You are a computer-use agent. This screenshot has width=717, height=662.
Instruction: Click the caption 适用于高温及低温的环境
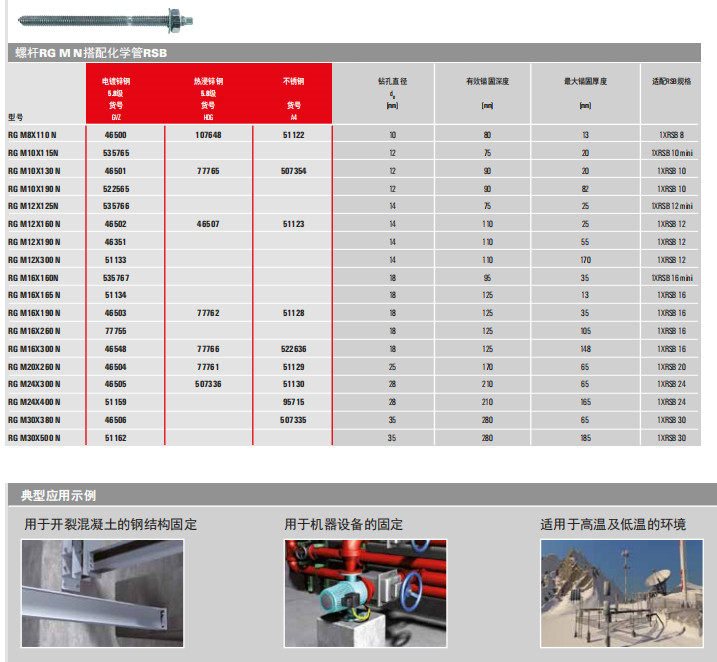pos(612,524)
